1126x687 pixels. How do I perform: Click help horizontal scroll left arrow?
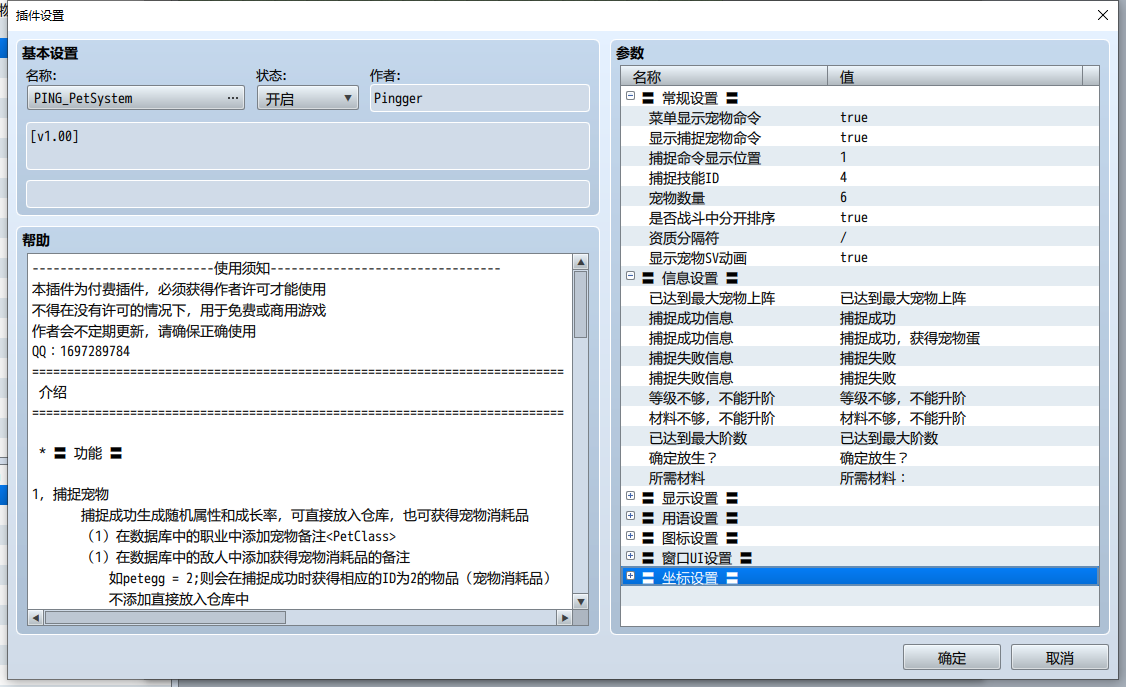coord(35,617)
